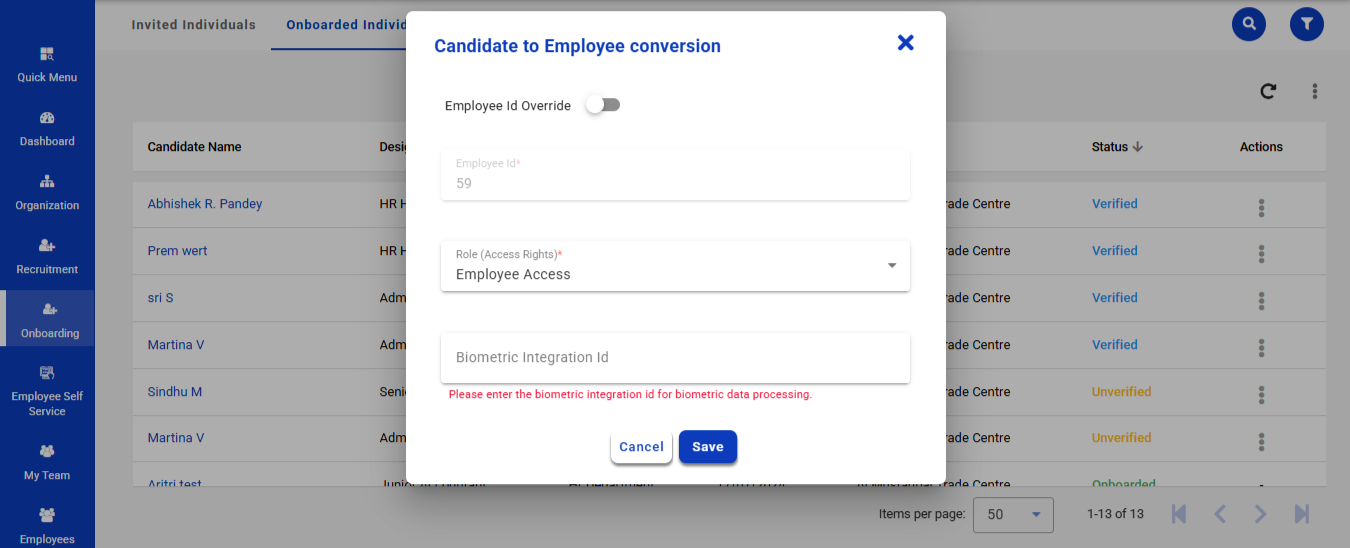Open Recruitment module in sidebar

click(x=47, y=256)
